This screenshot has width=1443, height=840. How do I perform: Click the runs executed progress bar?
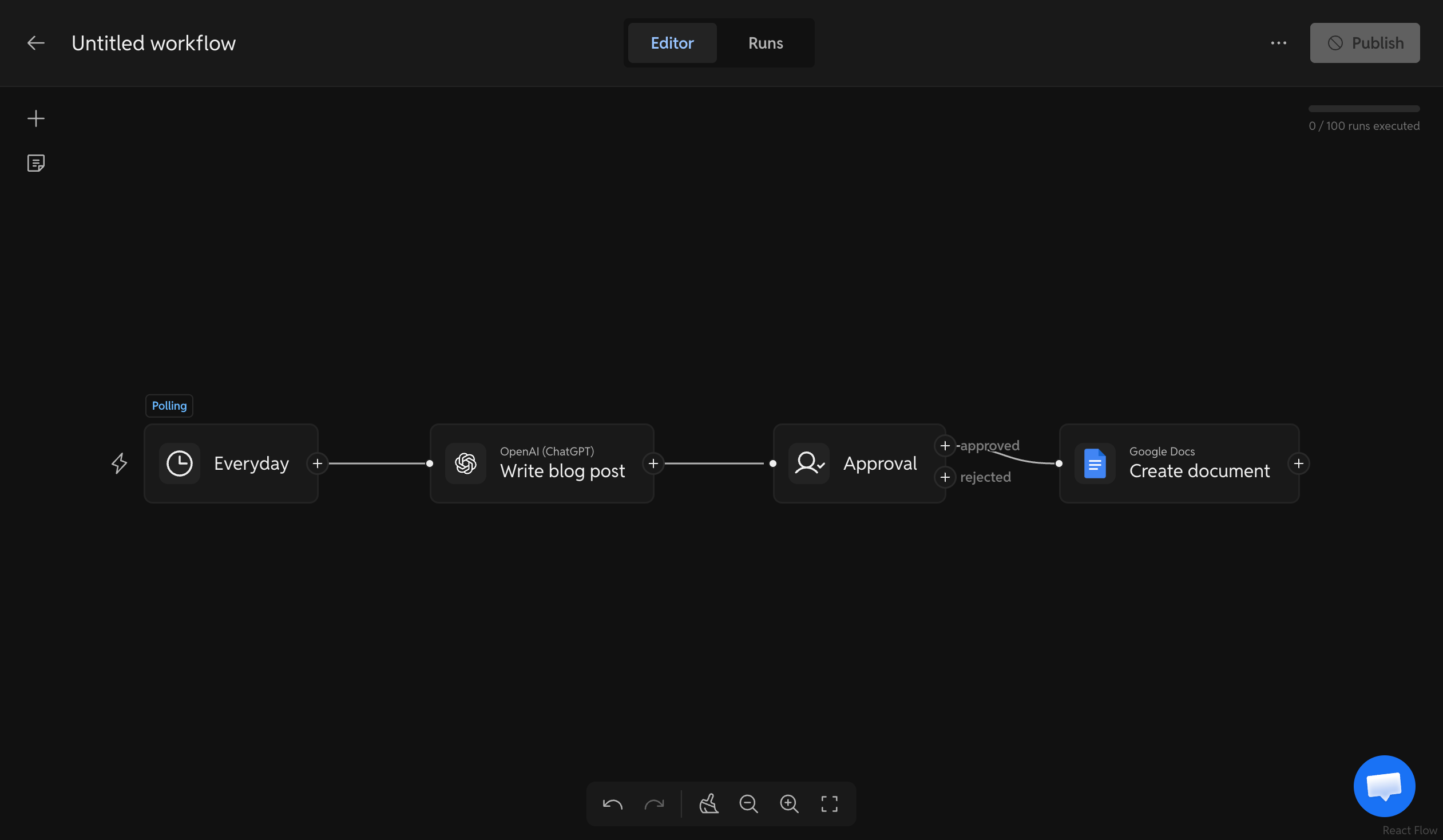pyautogui.click(x=1363, y=109)
